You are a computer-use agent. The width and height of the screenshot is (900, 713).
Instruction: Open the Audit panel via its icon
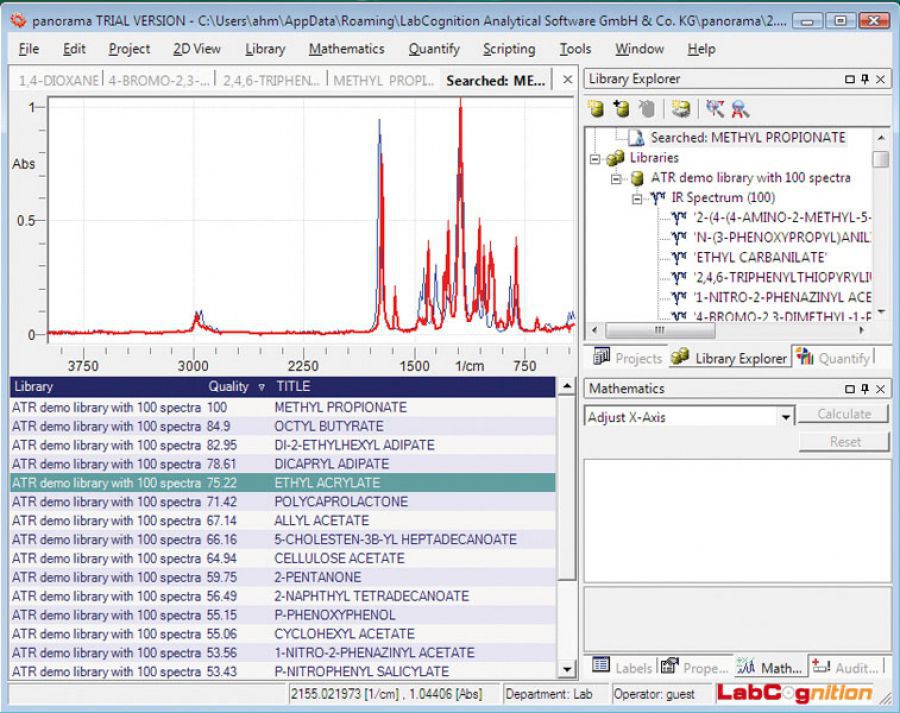[823, 667]
